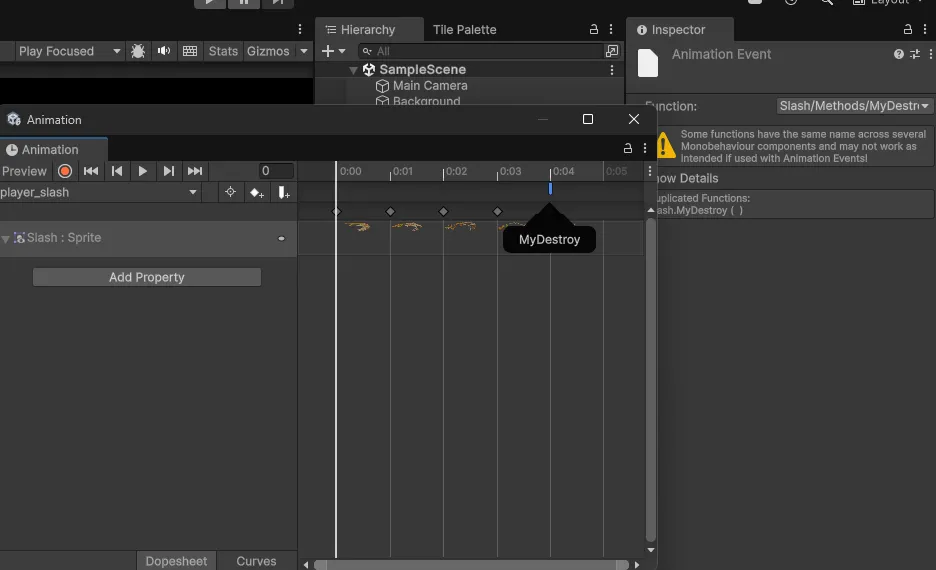
Task: Lock the Animation window tab
Action: point(627,148)
